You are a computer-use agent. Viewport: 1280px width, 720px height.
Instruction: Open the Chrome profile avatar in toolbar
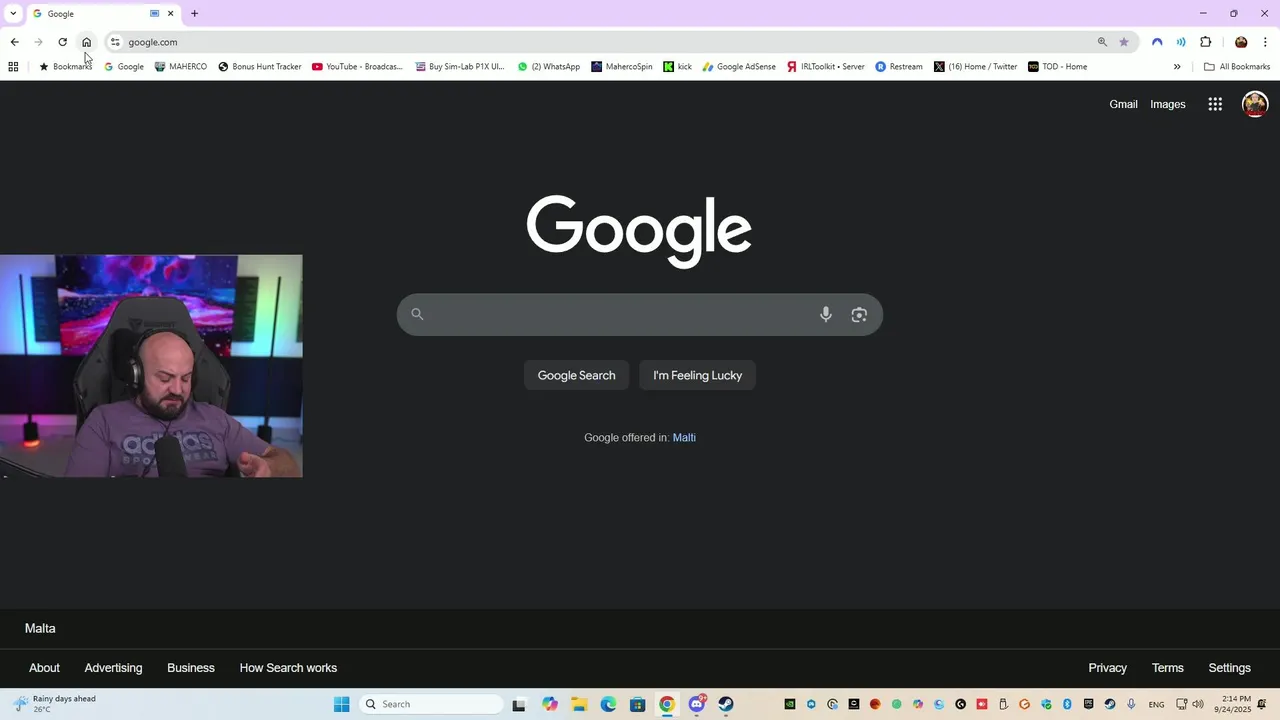1241,42
